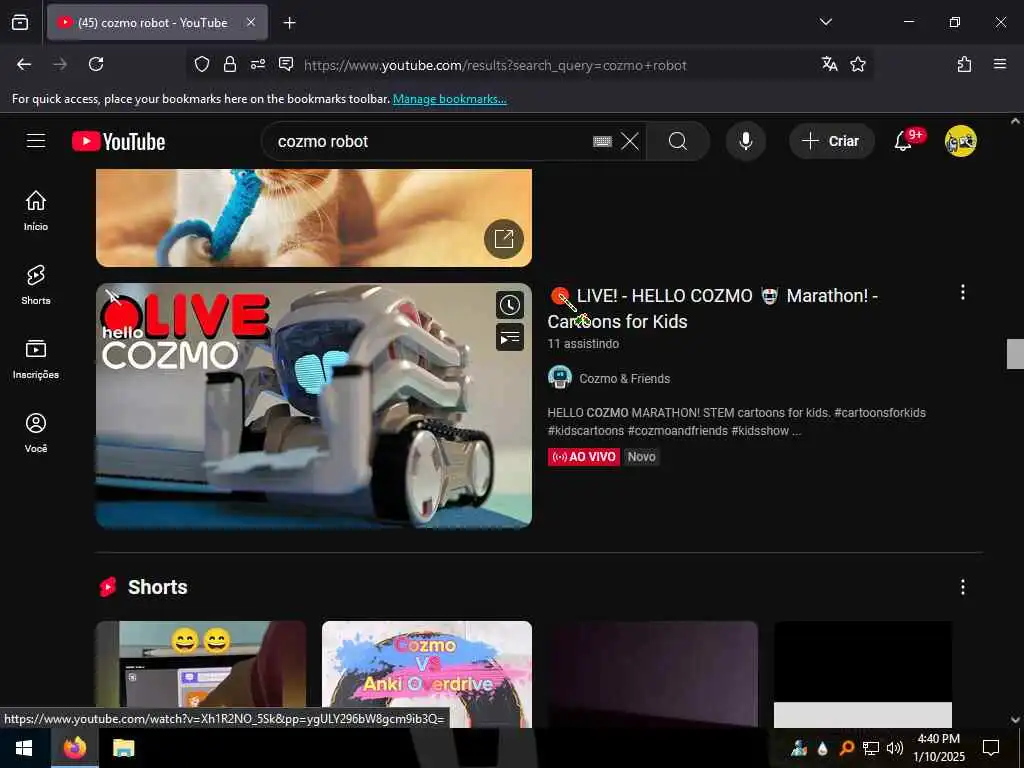
Task: Click the Firefox View icon
Action: tap(20, 22)
